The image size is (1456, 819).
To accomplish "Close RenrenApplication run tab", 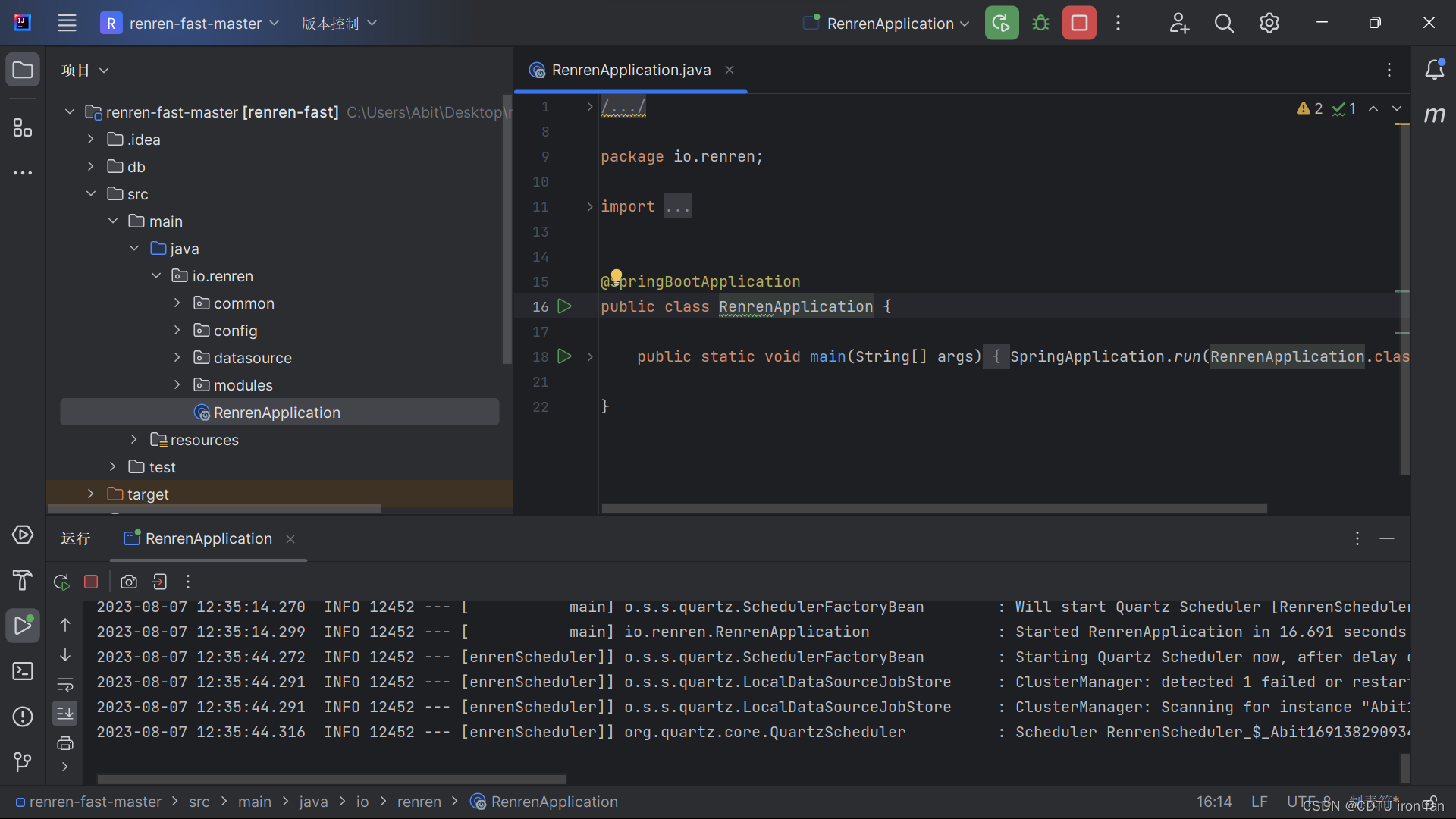I will point(290,539).
